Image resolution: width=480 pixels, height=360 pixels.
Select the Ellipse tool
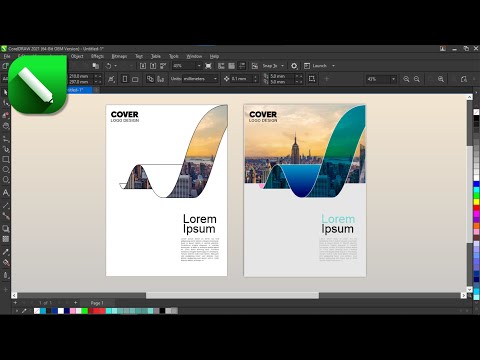click(x=6, y=169)
